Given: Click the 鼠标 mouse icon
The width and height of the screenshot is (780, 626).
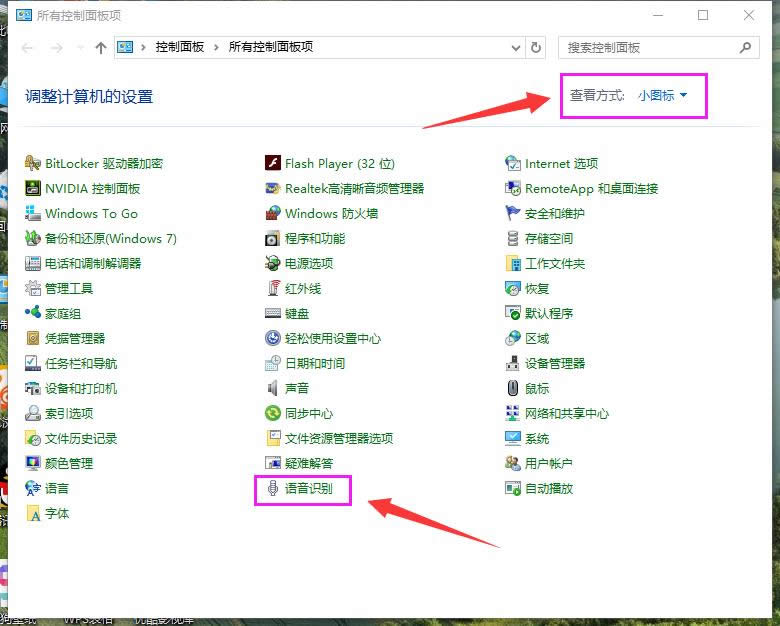Looking at the screenshot, I should pos(513,388).
